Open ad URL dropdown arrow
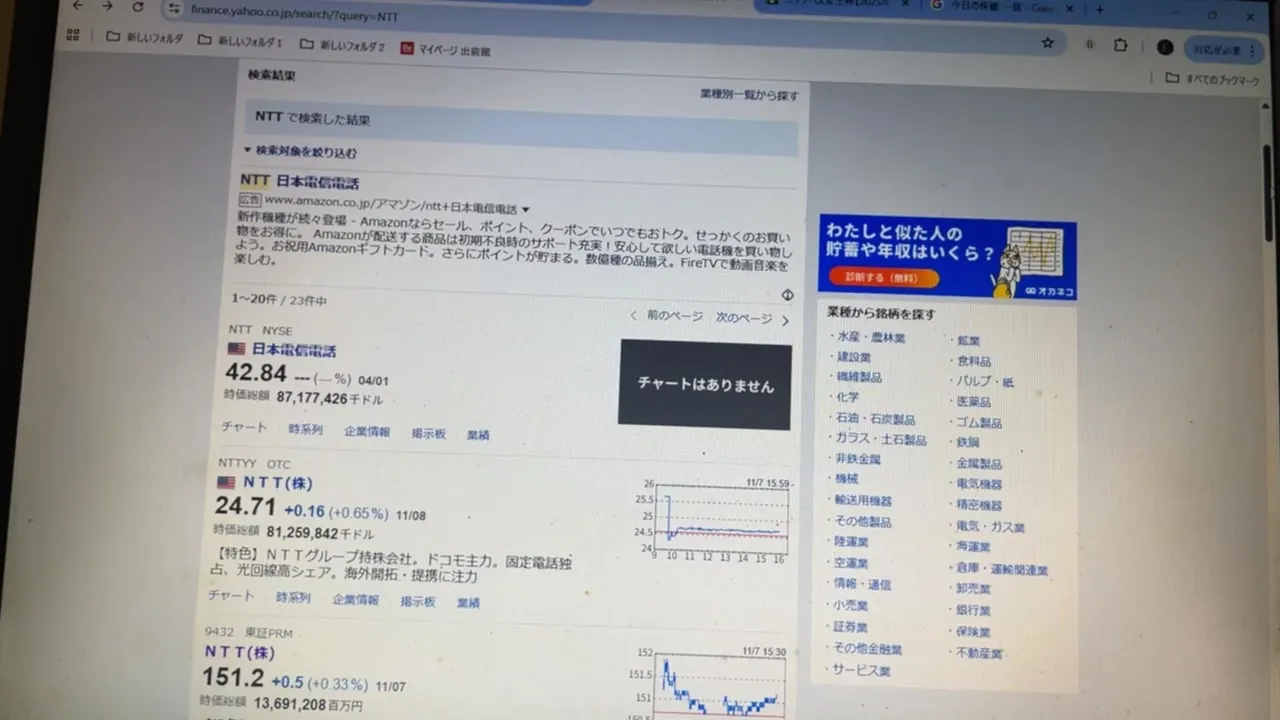 tap(526, 210)
